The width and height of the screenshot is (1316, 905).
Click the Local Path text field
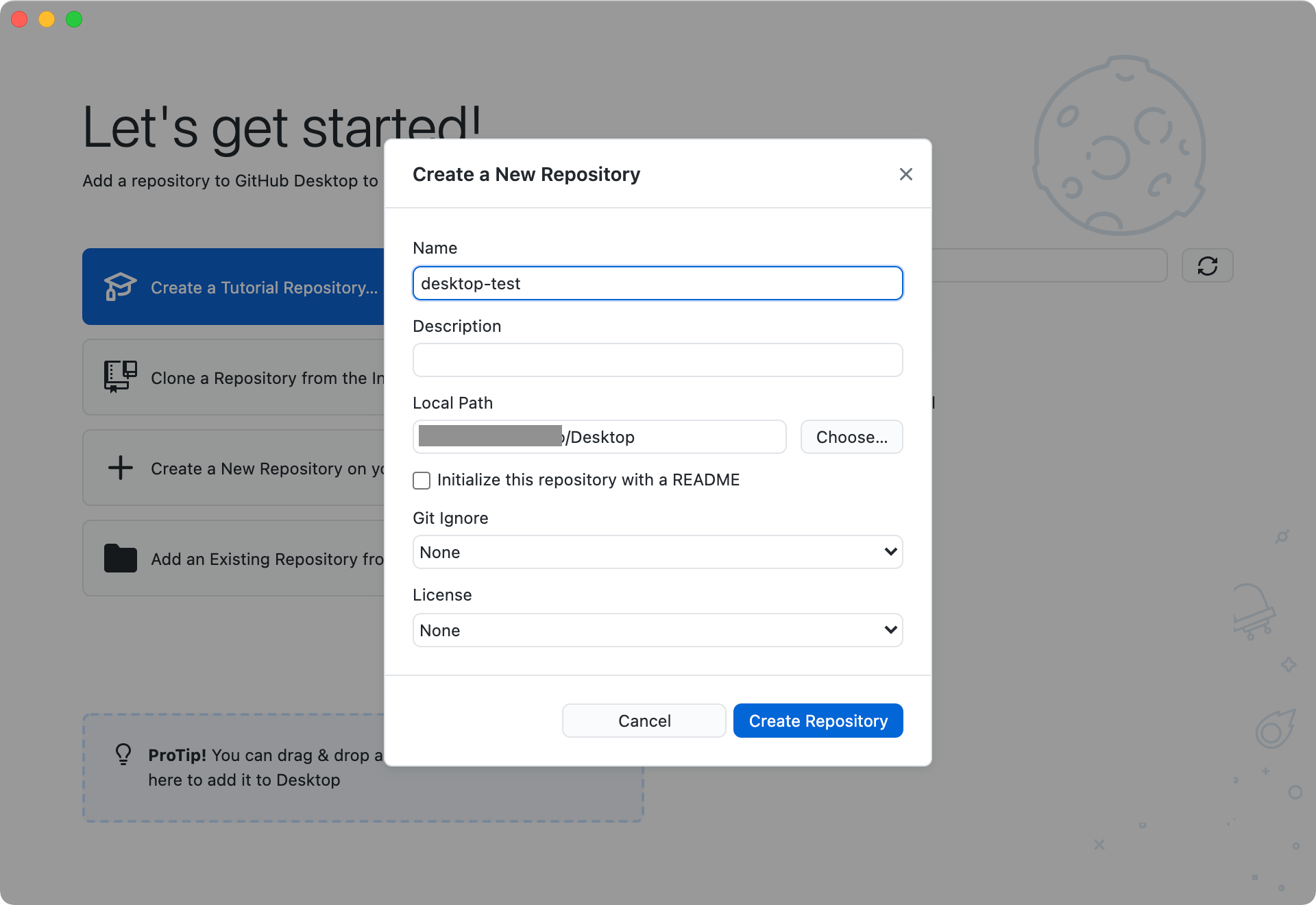599,437
